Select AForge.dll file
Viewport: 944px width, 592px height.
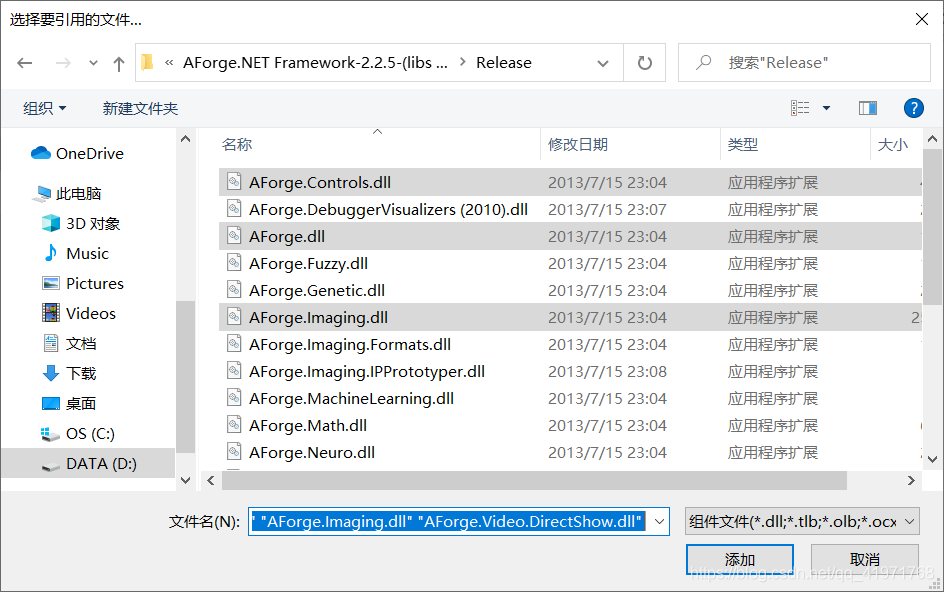click(x=570, y=237)
